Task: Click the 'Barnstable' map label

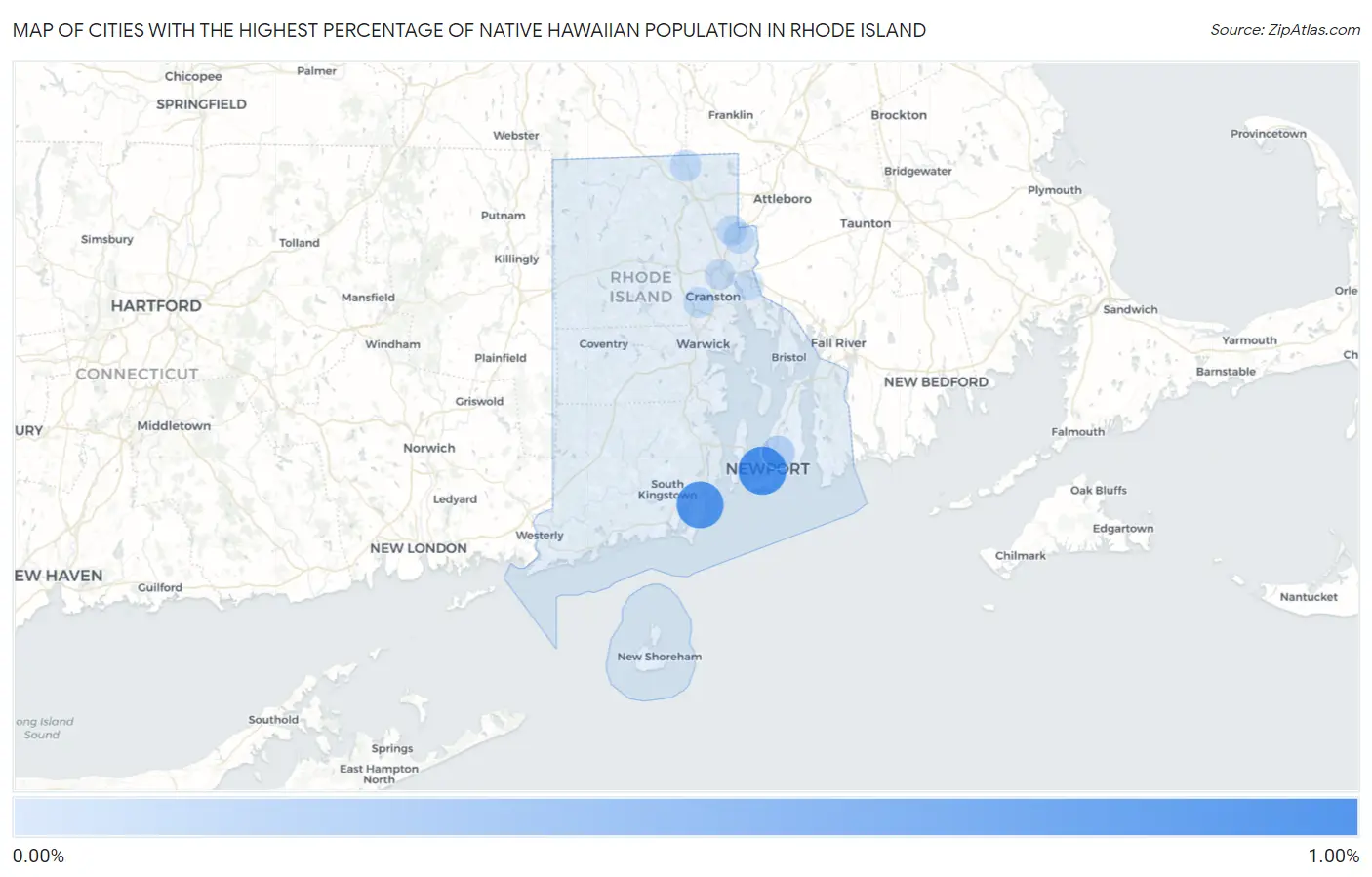Action: click(1226, 372)
